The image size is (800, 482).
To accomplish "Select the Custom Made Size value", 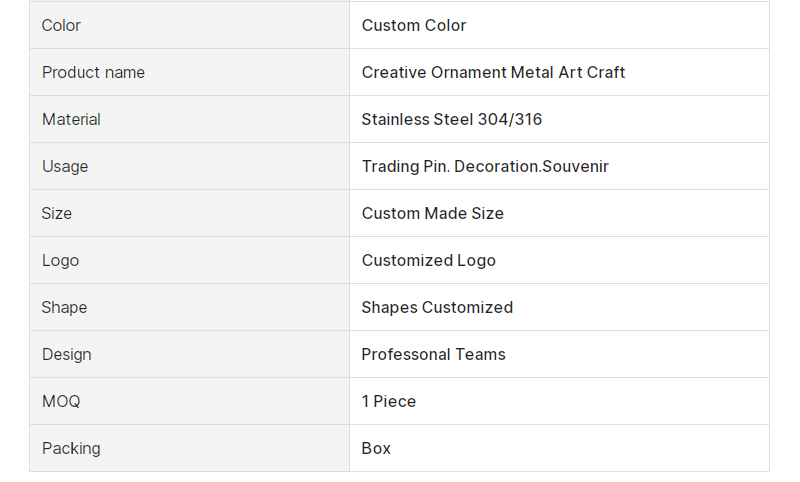I will click(x=433, y=213).
